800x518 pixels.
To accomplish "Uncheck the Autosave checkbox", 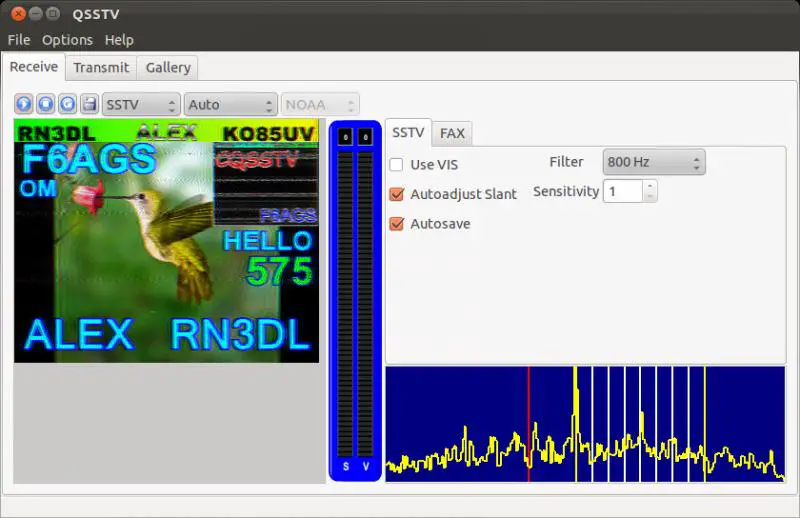I will (396, 224).
